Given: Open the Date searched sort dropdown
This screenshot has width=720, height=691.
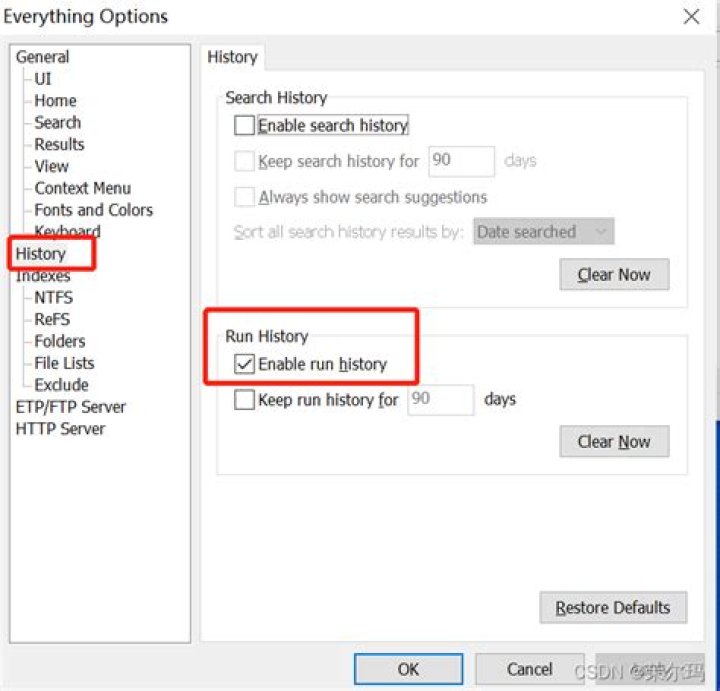Looking at the screenshot, I should 544,231.
